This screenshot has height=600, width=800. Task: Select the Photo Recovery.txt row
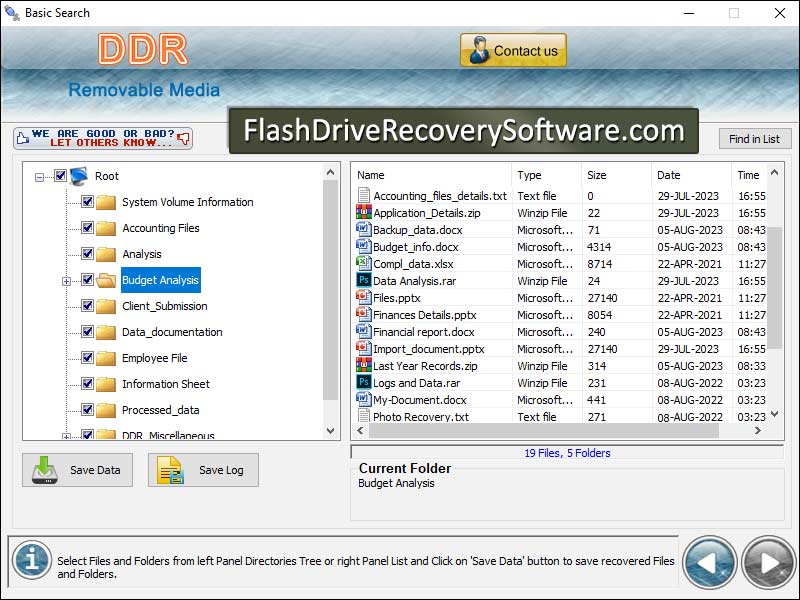[560, 416]
